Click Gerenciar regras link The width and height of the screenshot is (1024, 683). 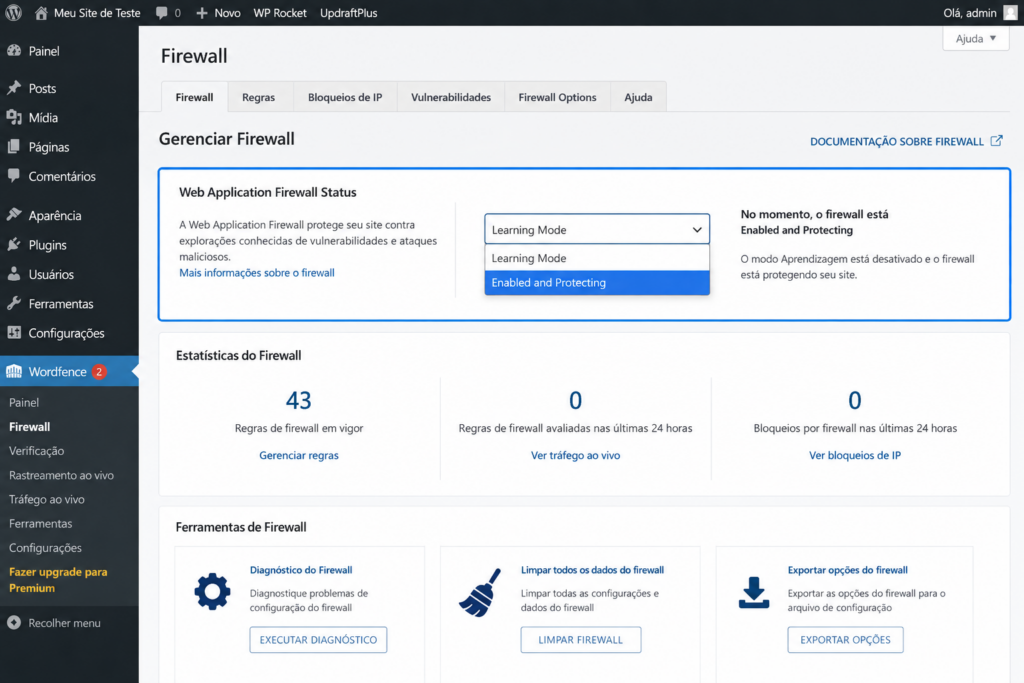click(299, 455)
